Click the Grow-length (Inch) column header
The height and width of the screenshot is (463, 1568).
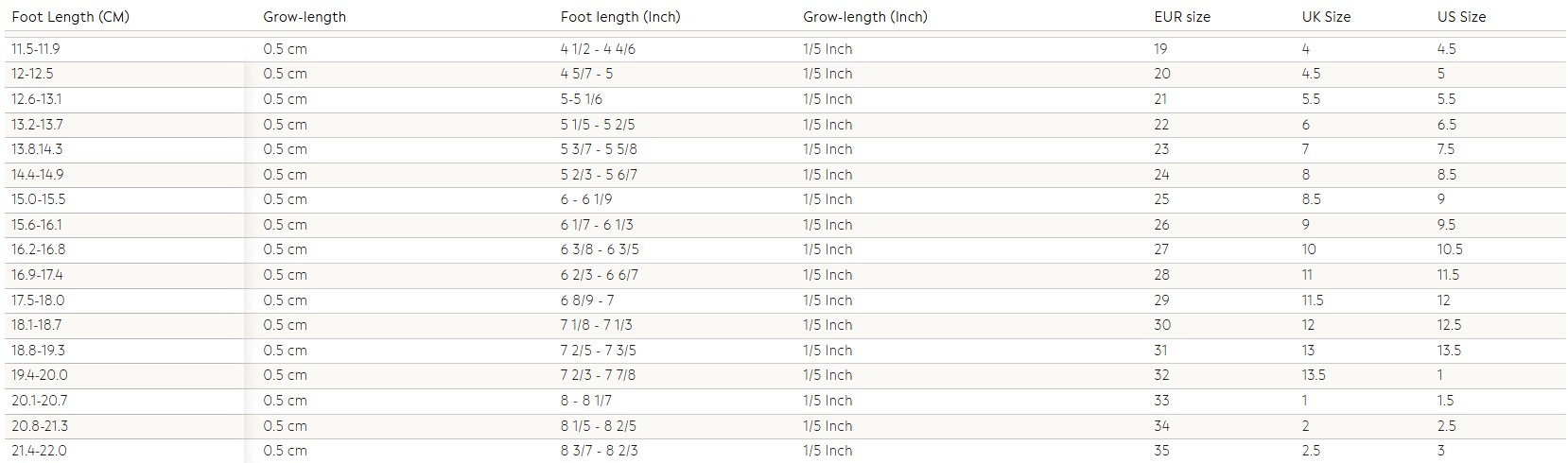[x=865, y=17]
